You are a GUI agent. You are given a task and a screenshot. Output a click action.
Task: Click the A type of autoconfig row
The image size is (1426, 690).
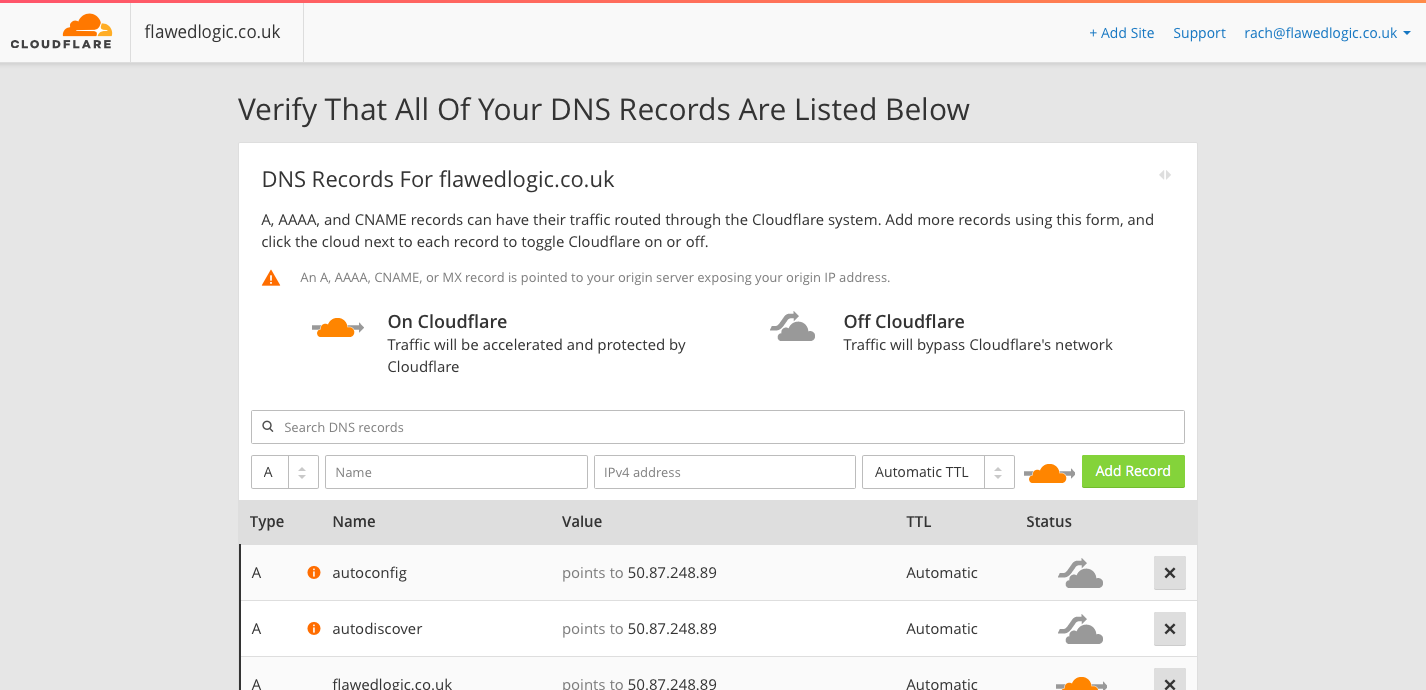pos(256,573)
